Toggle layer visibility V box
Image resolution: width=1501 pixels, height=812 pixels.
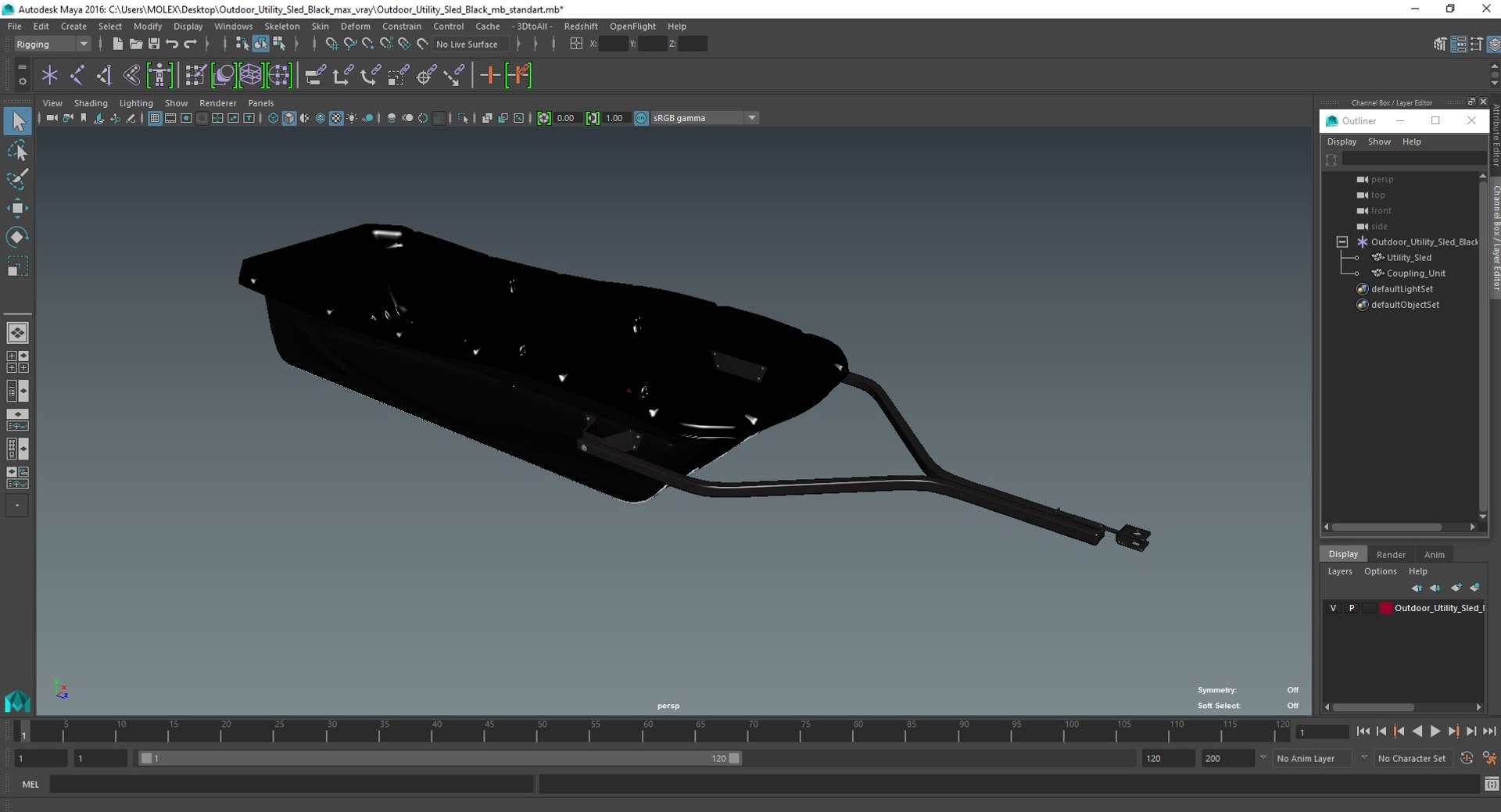(1333, 608)
